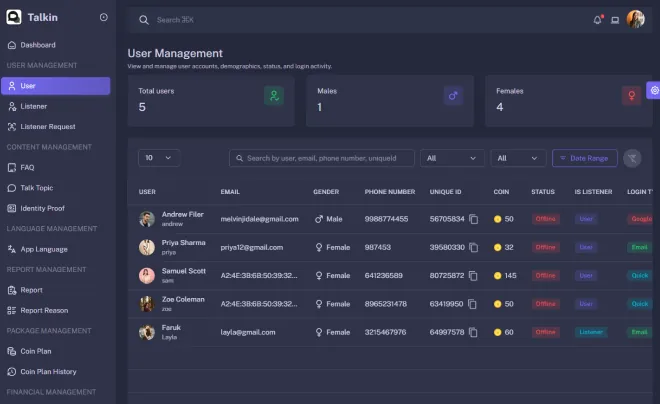Click the STATUS column header
The height and width of the screenshot is (404, 660).
tap(543, 192)
